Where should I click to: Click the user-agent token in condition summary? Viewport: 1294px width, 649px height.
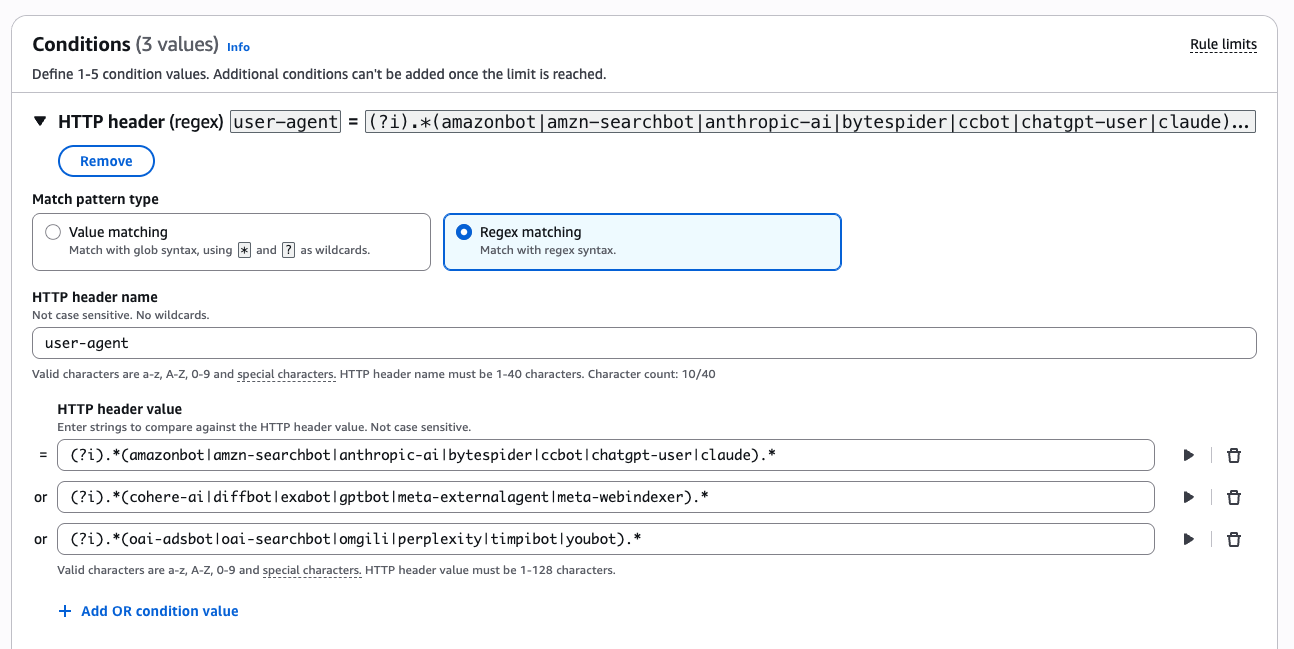[x=285, y=122]
